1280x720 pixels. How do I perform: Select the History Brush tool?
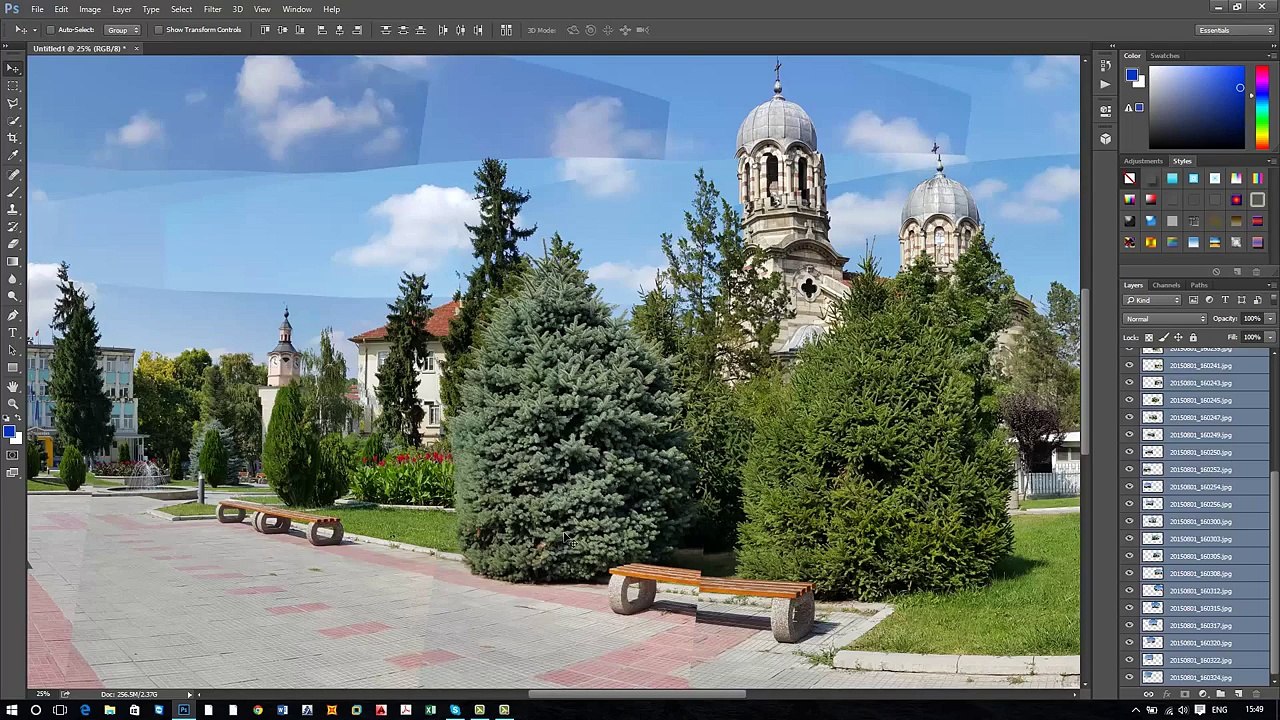coord(13,226)
